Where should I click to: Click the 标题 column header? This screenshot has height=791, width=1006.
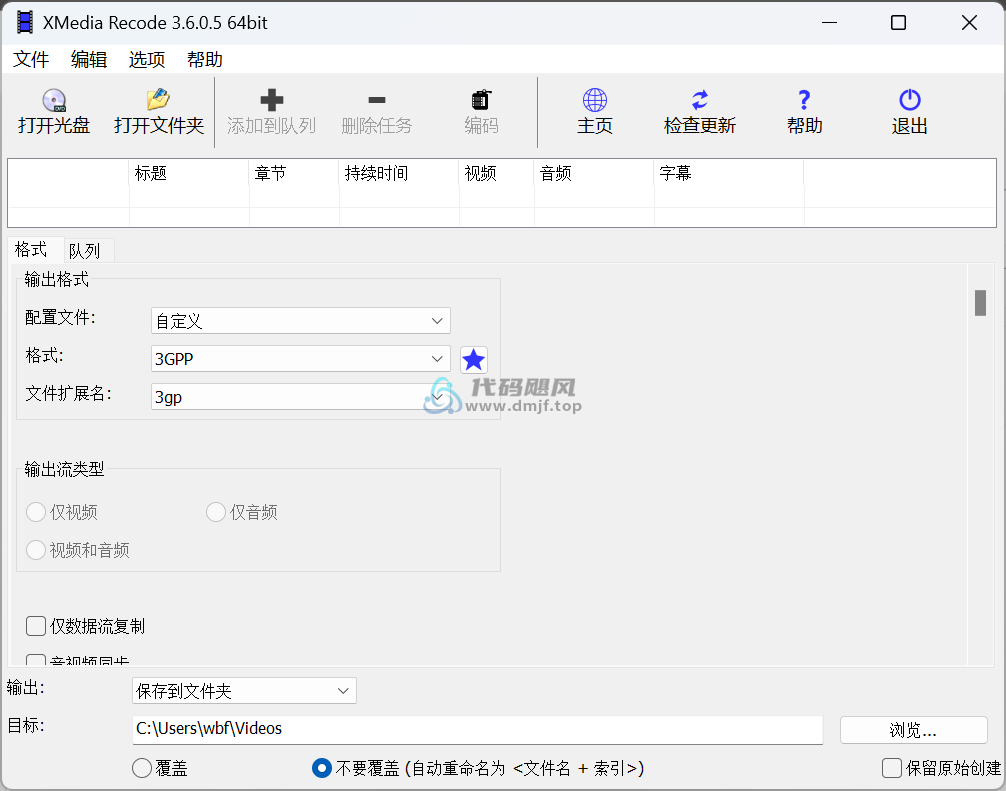coord(189,174)
